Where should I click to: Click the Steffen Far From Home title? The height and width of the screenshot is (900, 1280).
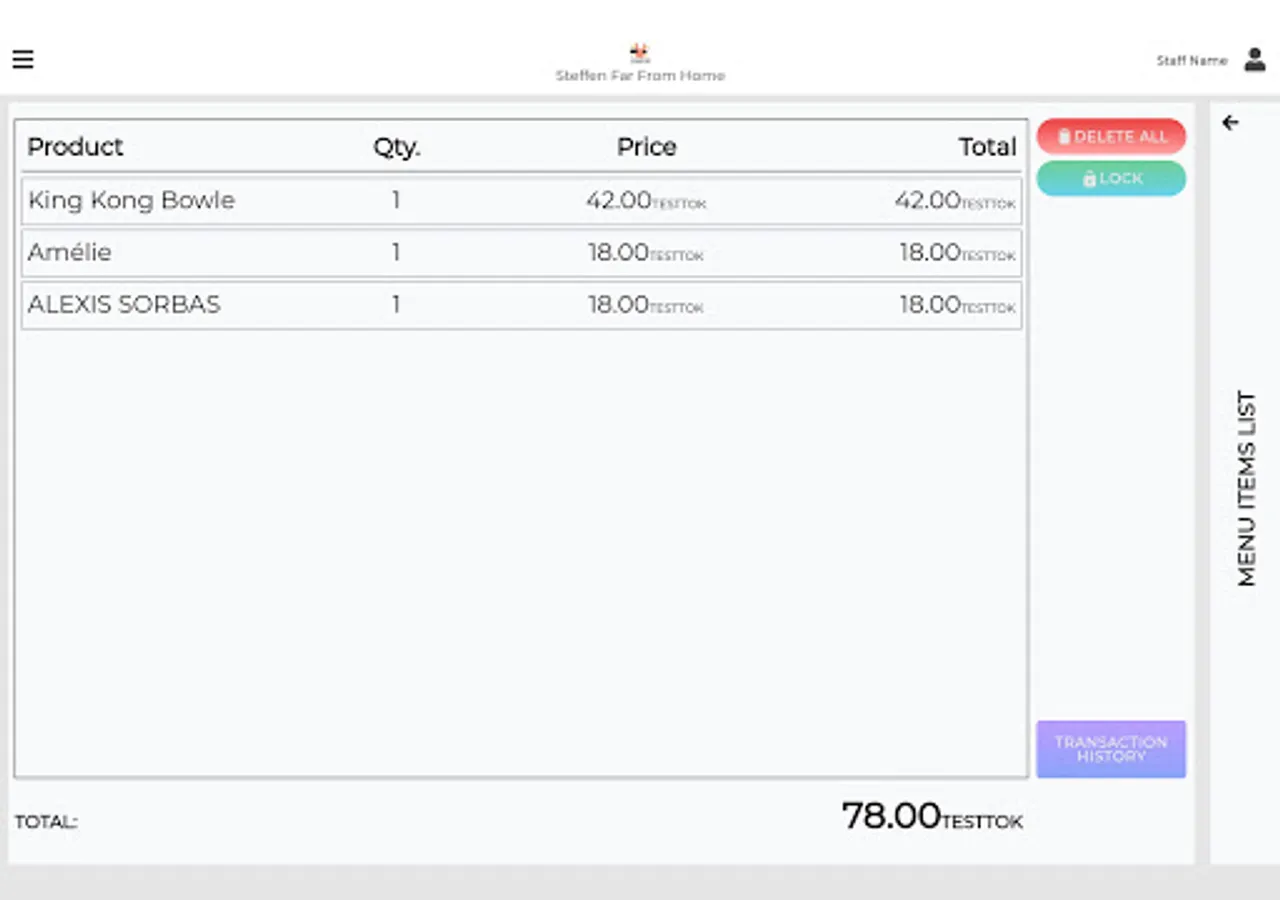pos(640,76)
